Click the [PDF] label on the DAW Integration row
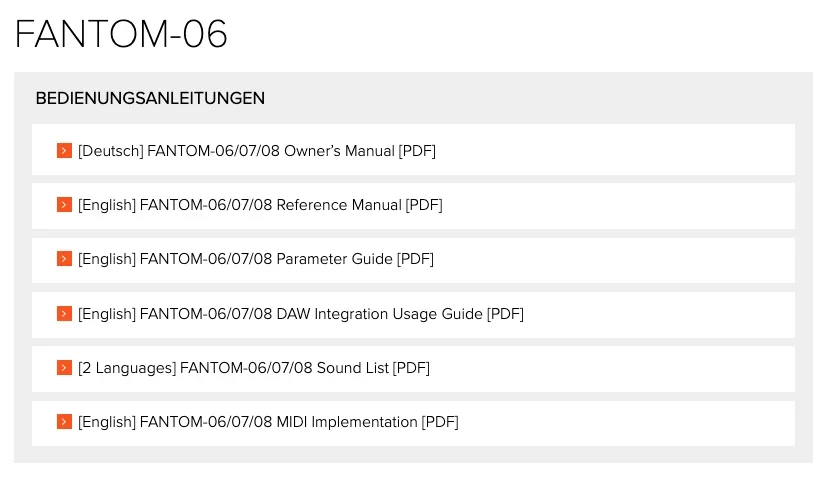 point(505,314)
